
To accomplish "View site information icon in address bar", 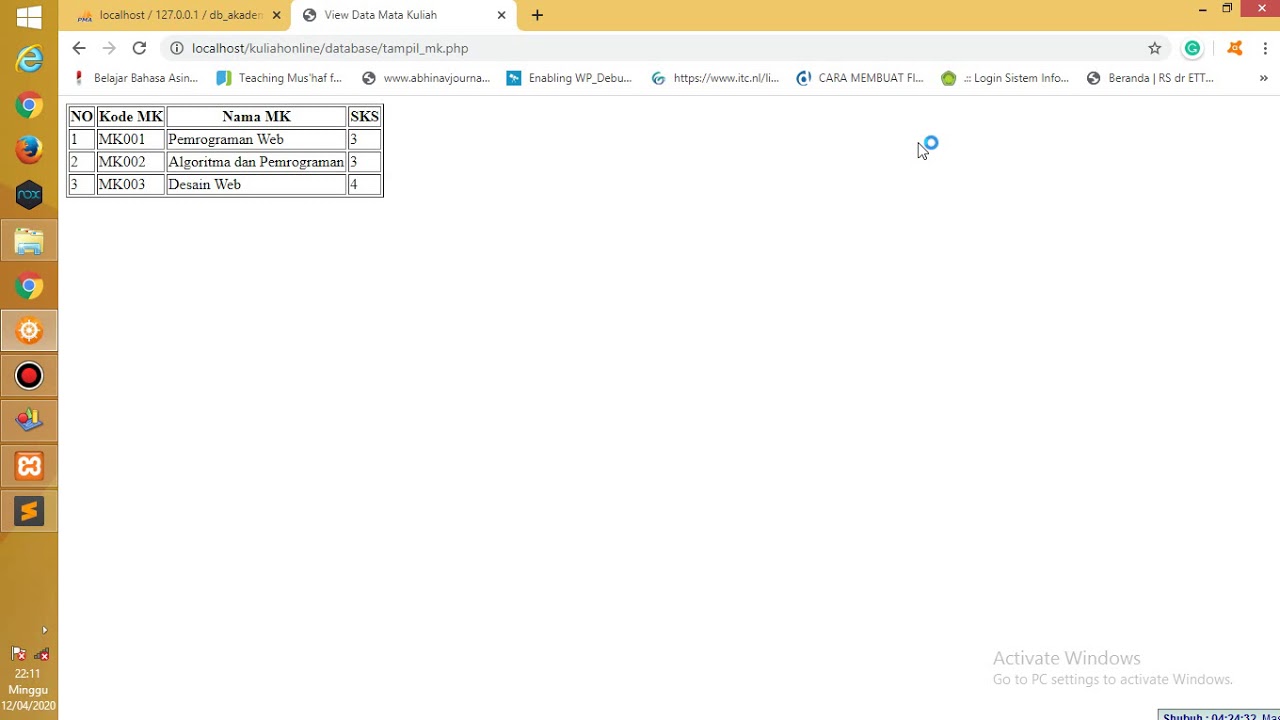I will 176,48.
